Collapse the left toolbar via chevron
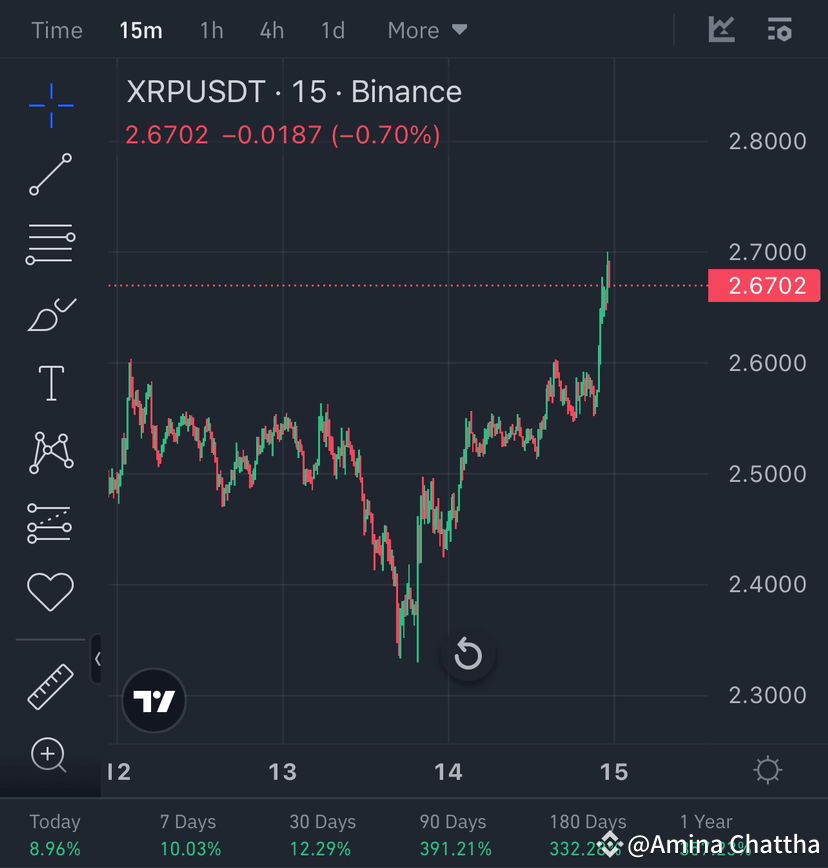Viewport: 828px width, 868px height. pyautogui.click(x=98, y=660)
